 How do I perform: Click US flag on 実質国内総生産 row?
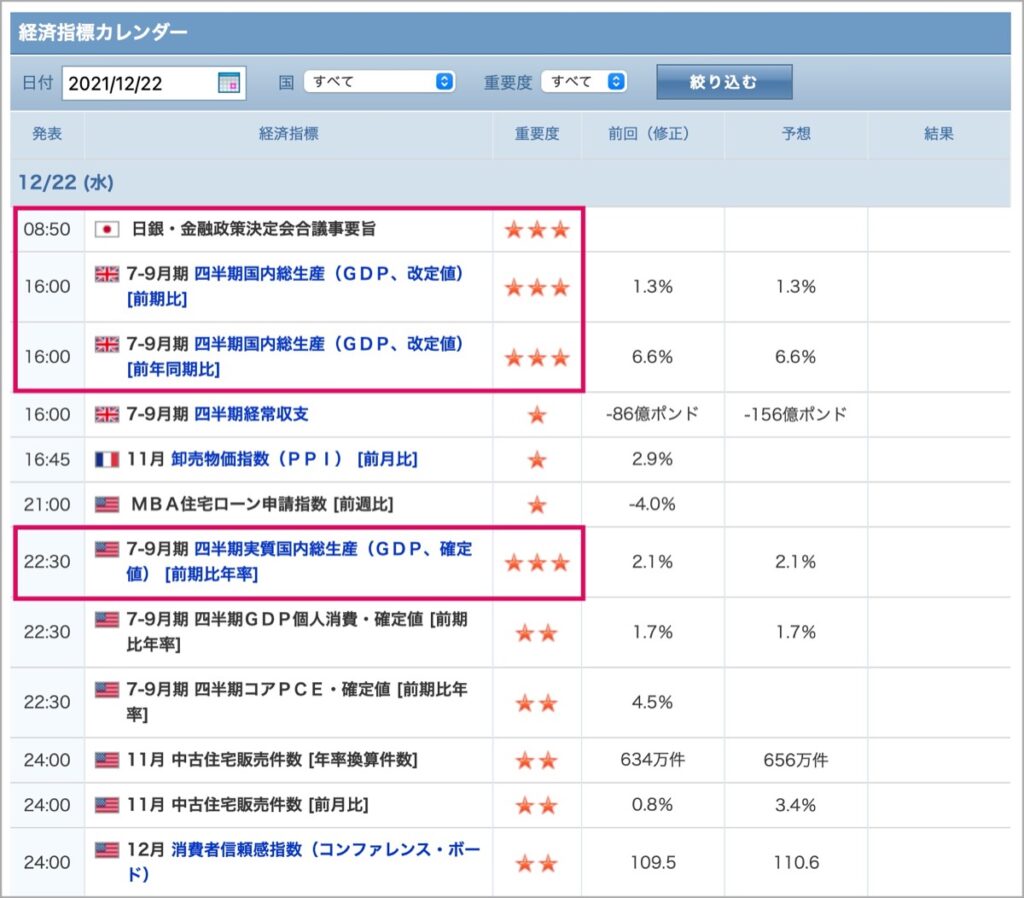point(106,549)
